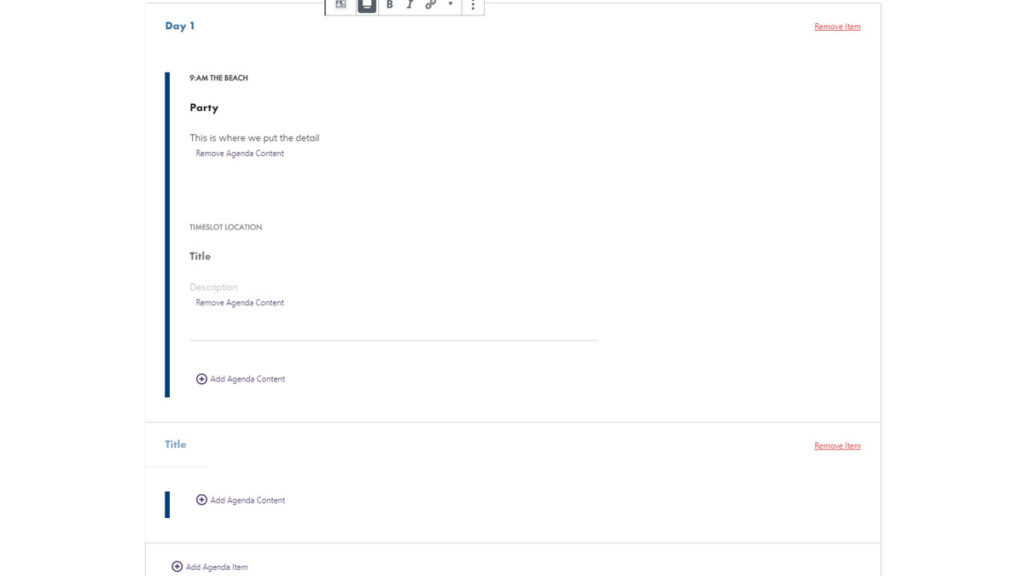Edit the Day 1 heading
1024x576 pixels.
[180, 26]
